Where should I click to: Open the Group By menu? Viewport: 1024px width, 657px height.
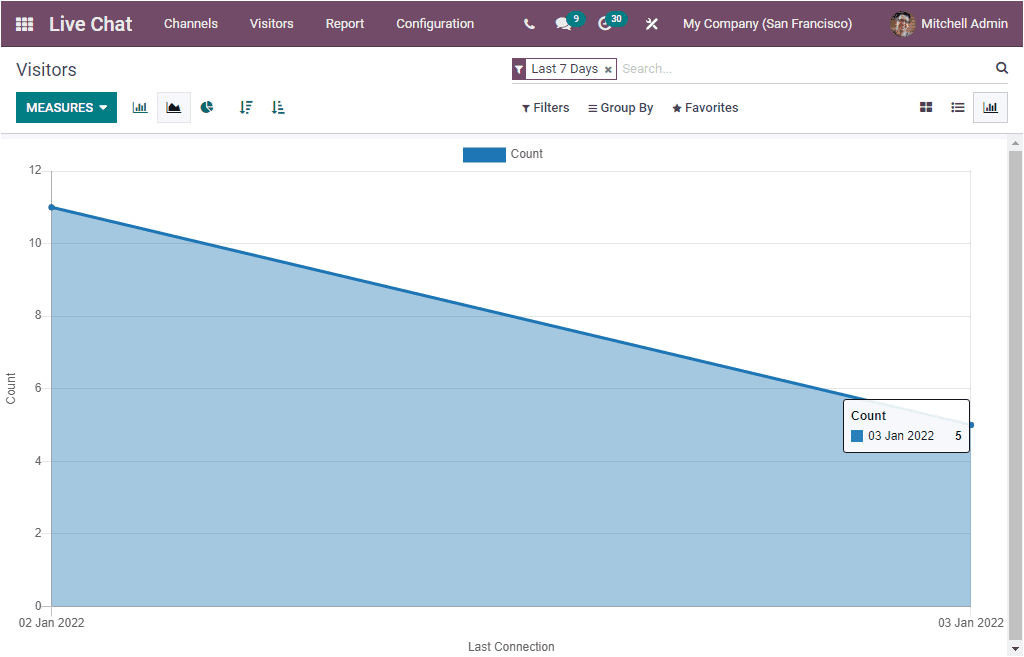coord(620,107)
